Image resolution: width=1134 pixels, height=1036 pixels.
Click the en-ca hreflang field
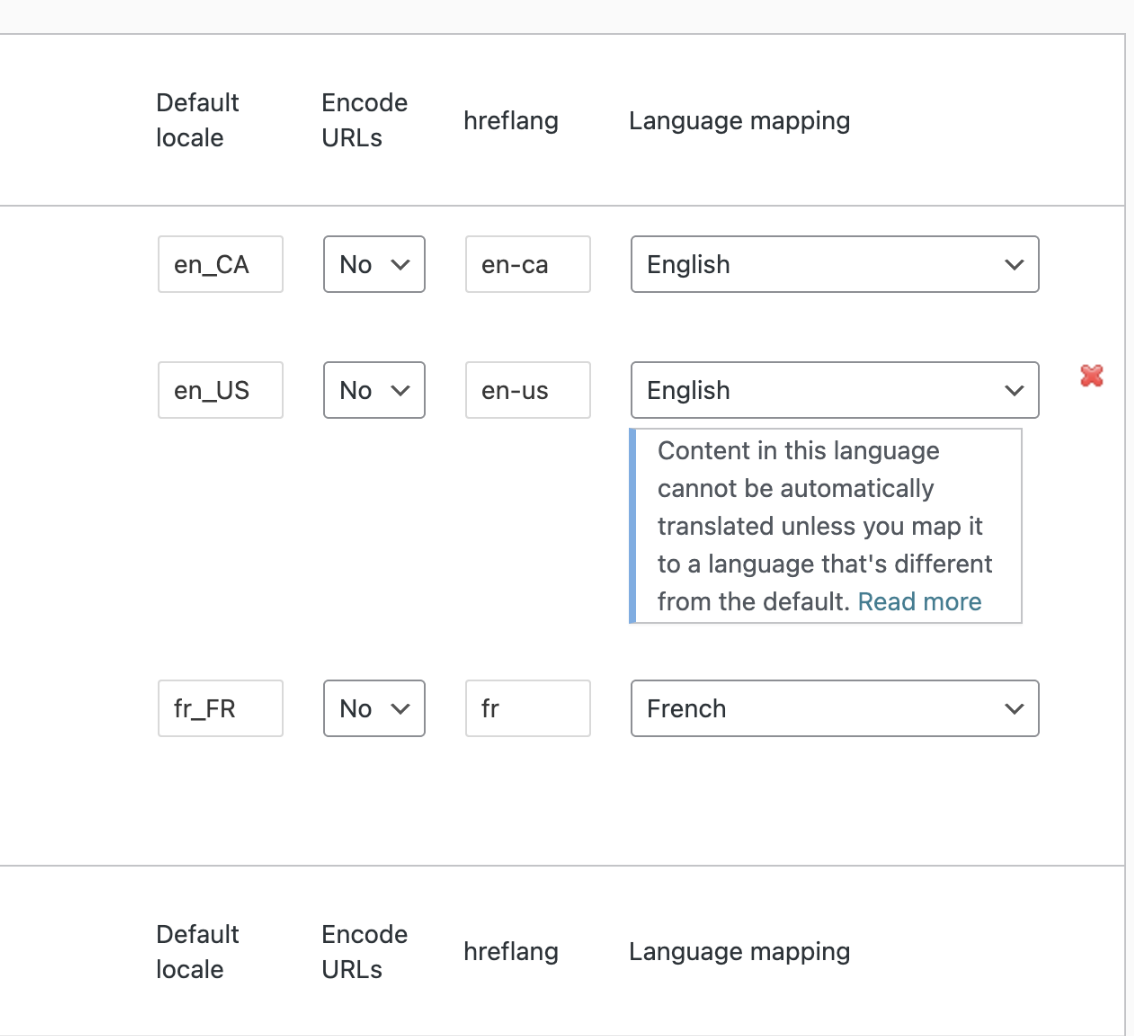click(527, 265)
